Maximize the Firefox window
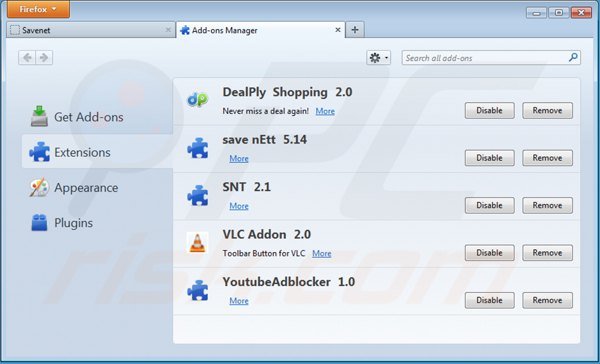This screenshot has height=364, width=600. tap(559, 13)
